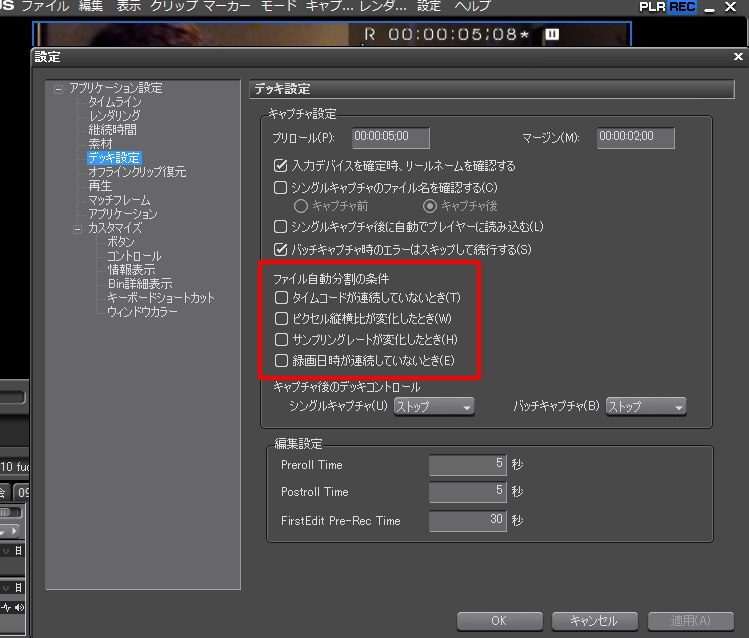This screenshot has width=749, height=638.
Task: Select キーボードショートカット in settings tree
Action: tap(160, 298)
